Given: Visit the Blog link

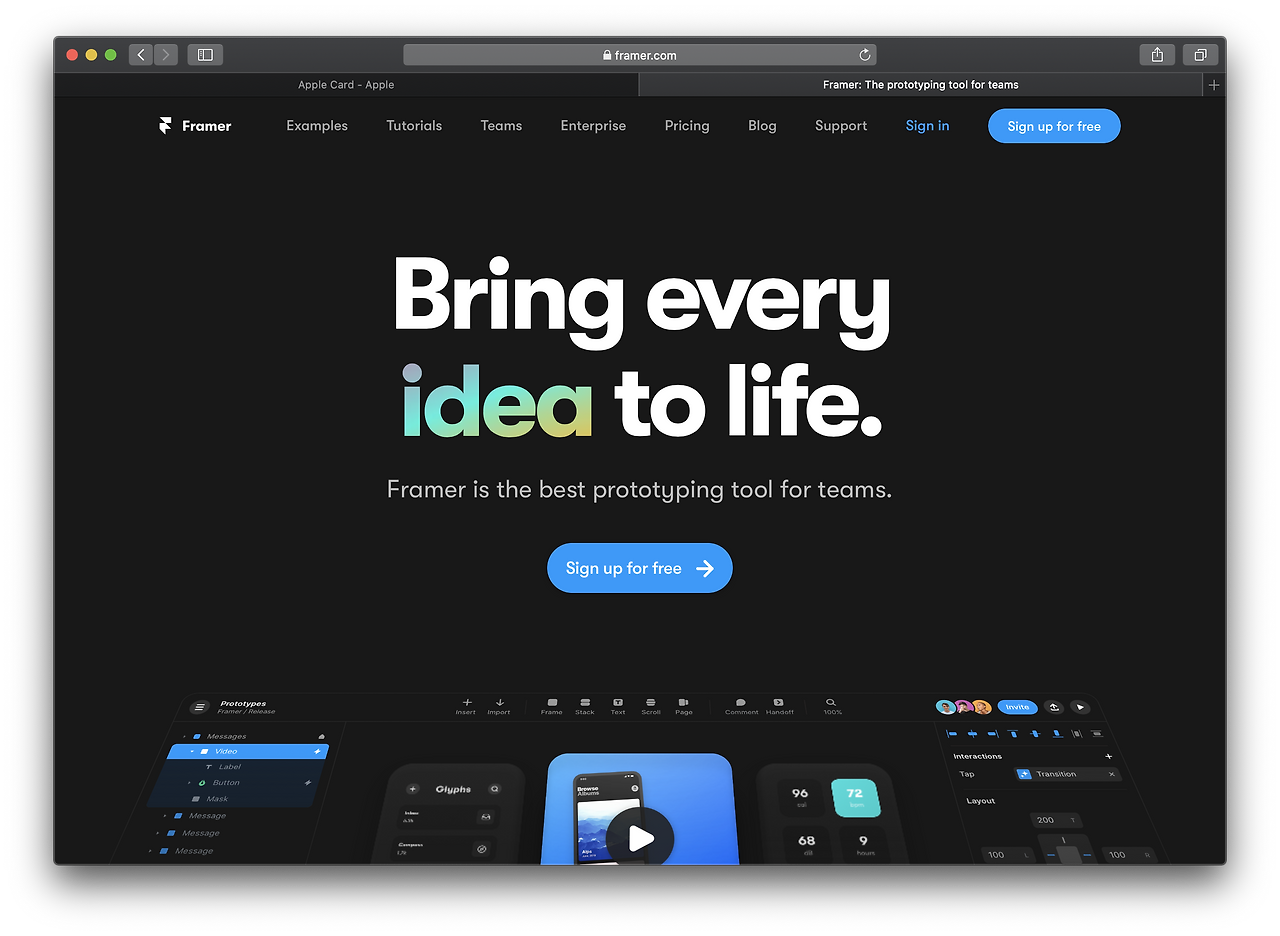Looking at the screenshot, I should (762, 126).
